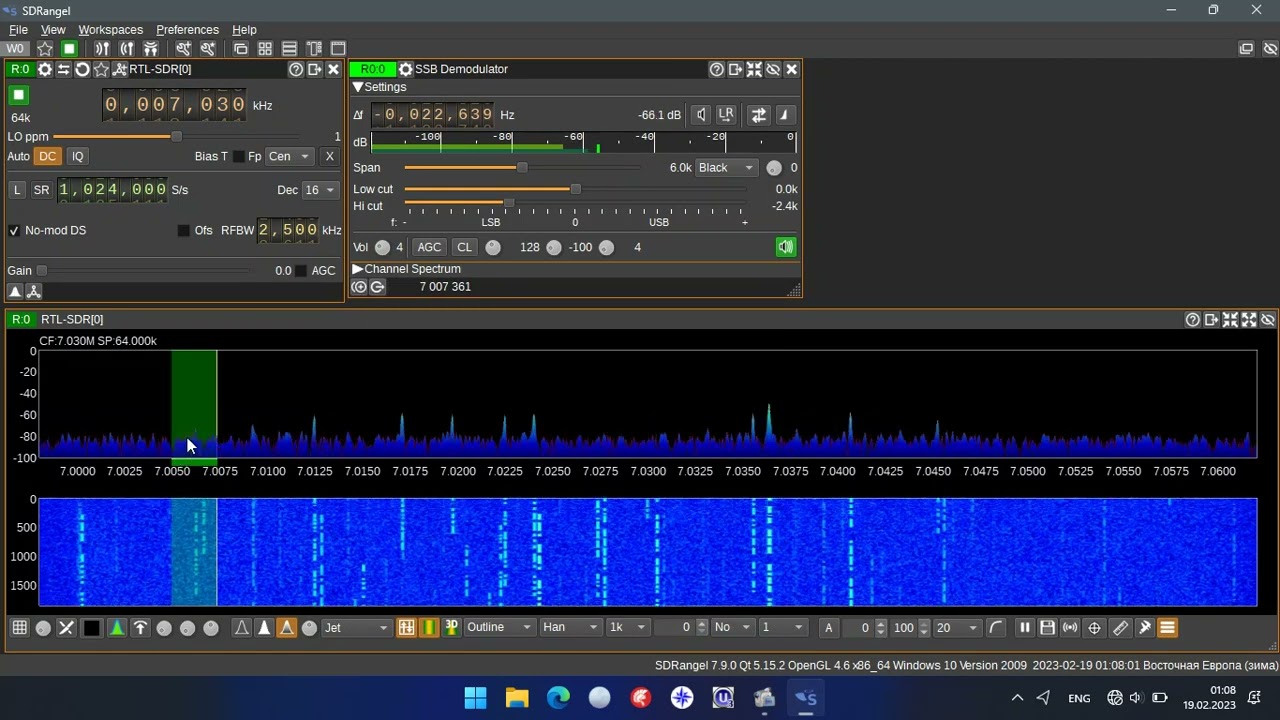Open File Explorer from the taskbar
The width and height of the screenshot is (1280, 720).
(517, 698)
